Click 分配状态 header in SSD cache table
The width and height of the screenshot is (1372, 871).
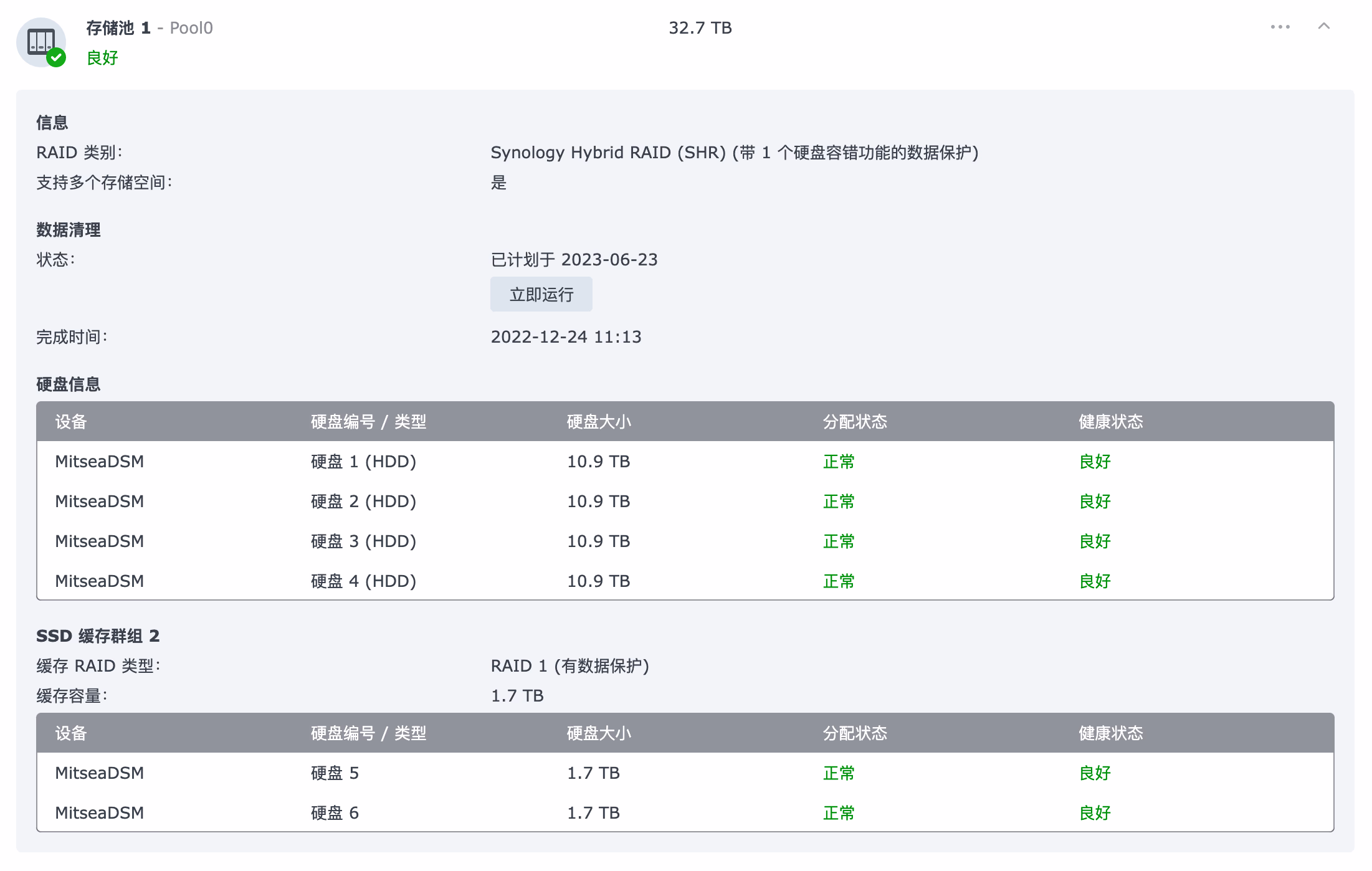(x=855, y=733)
